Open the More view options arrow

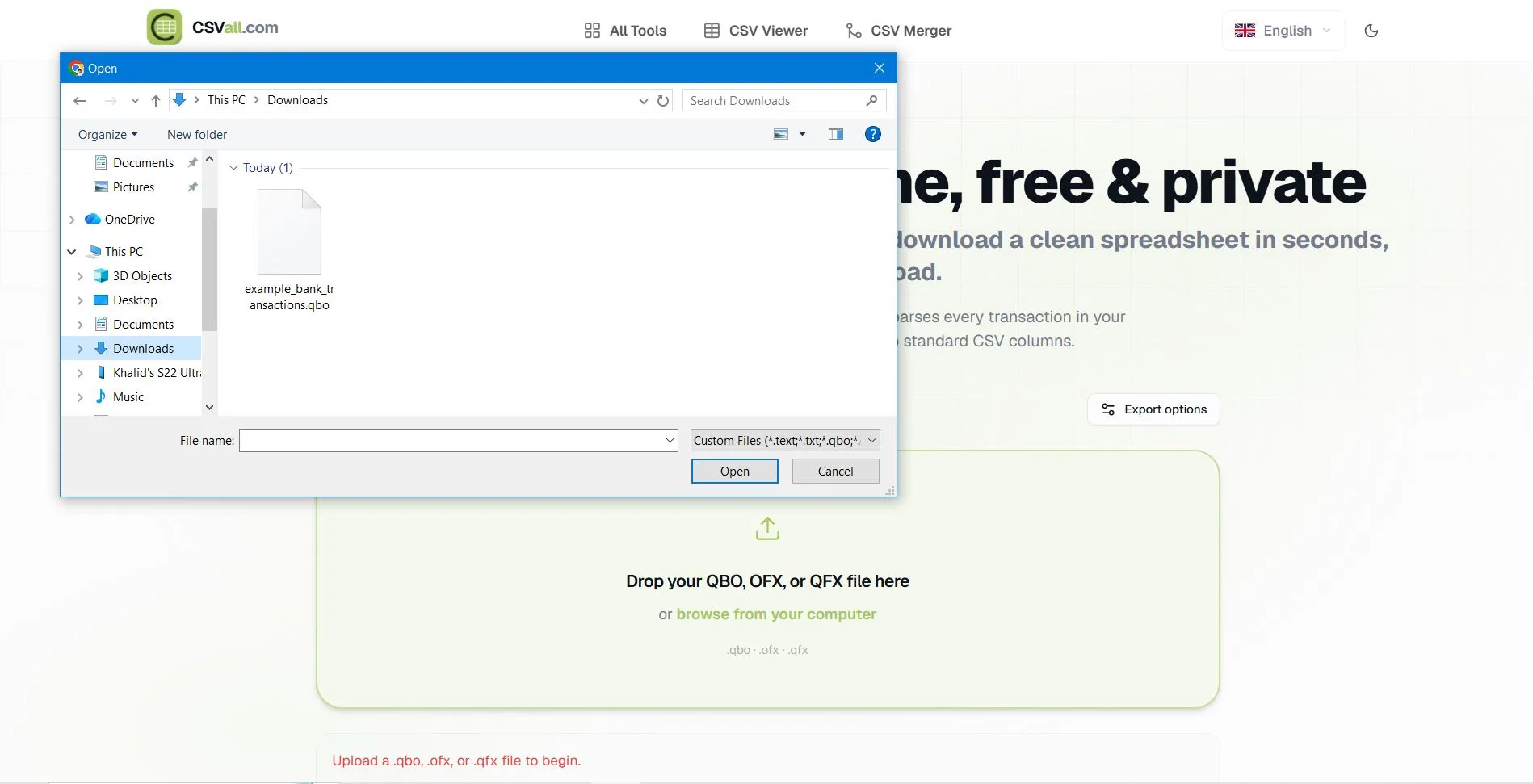click(x=802, y=134)
